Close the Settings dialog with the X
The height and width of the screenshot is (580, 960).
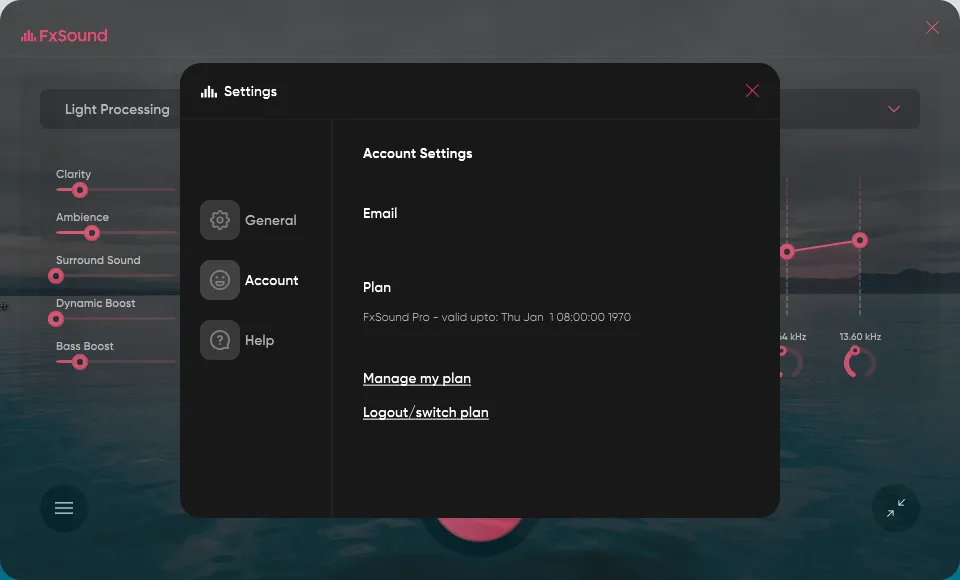(752, 90)
